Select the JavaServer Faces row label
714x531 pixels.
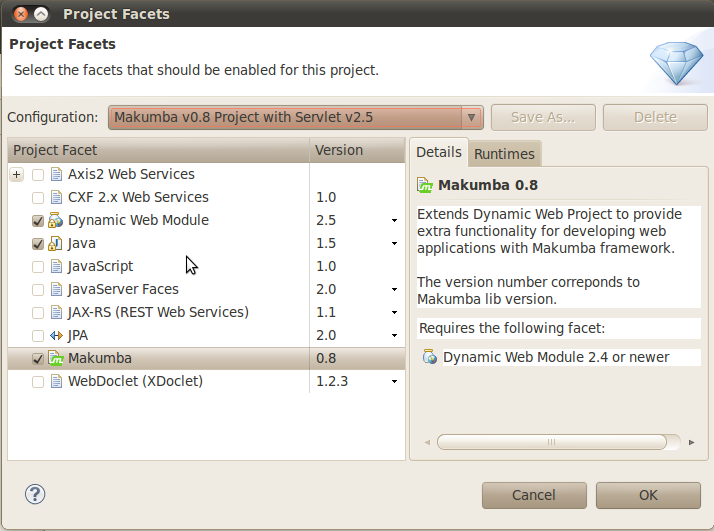123,289
